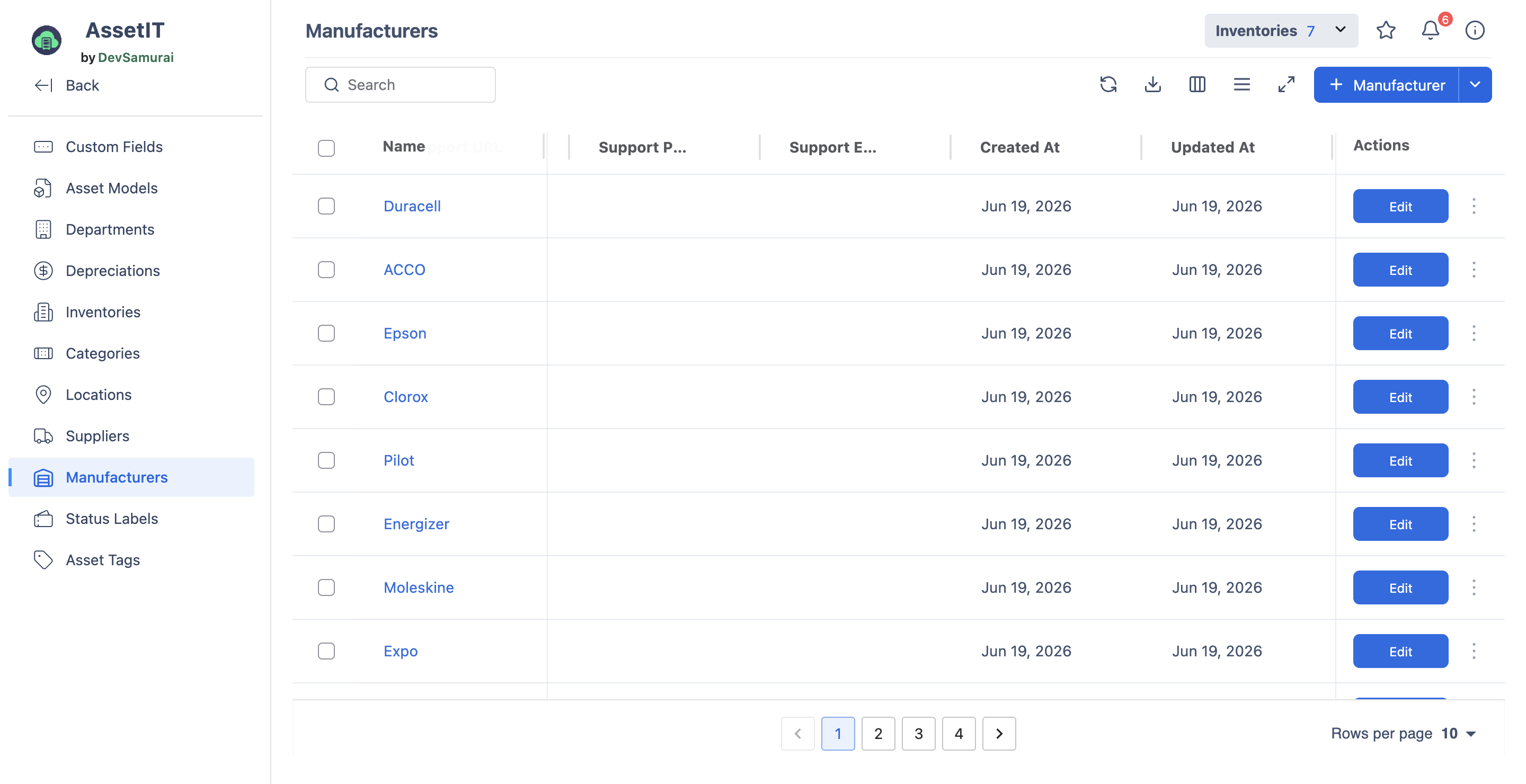Open the notifications bell

pyautogui.click(x=1430, y=30)
